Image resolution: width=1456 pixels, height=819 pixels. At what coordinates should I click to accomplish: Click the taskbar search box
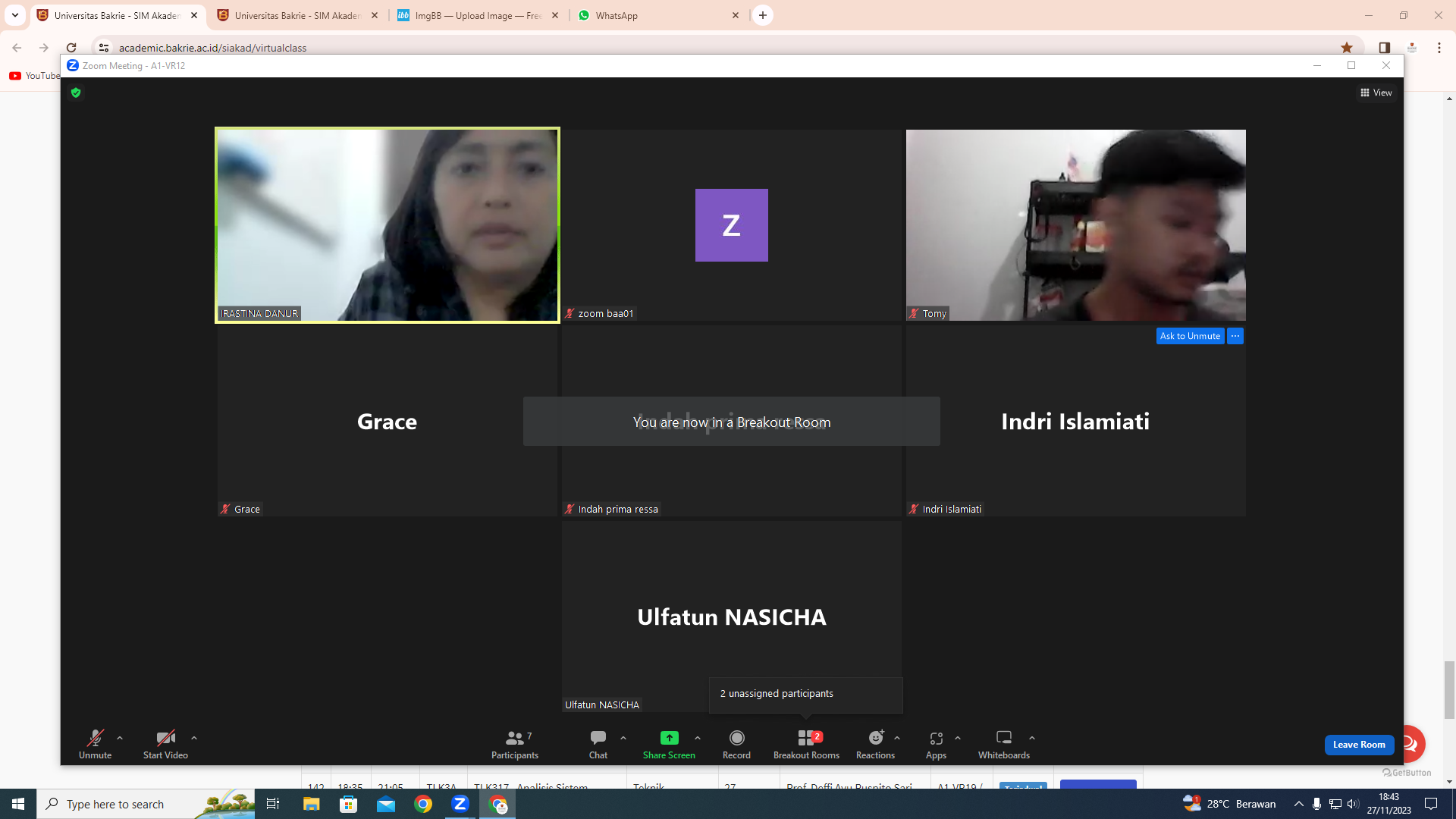click(146, 804)
